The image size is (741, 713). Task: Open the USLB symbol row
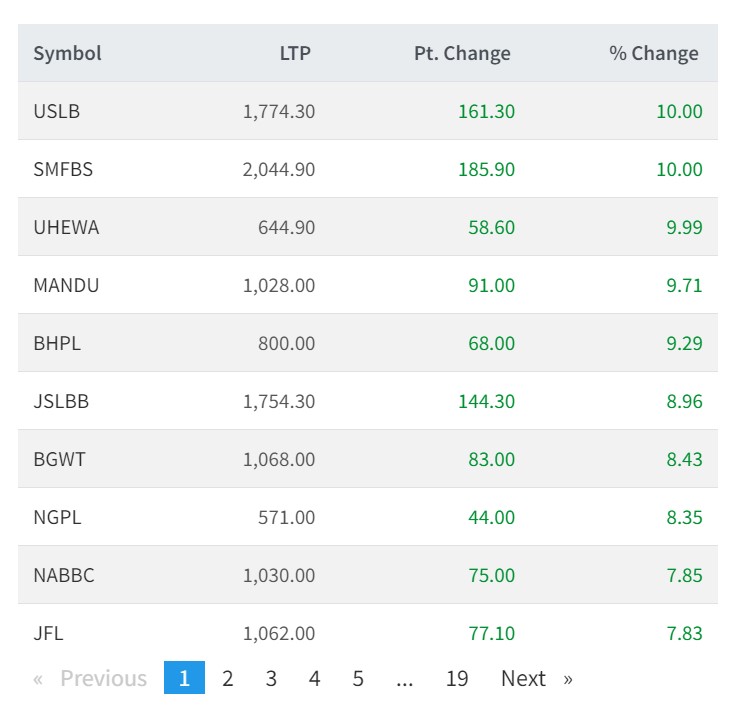[x=56, y=112]
